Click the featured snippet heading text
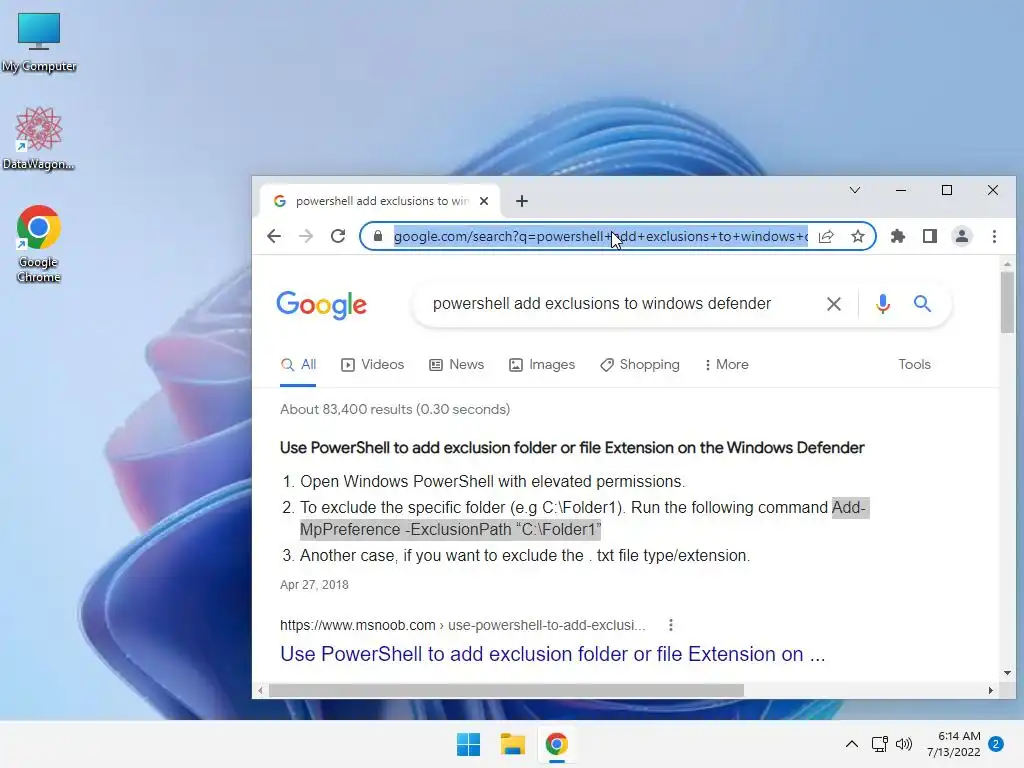The width and height of the screenshot is (1024, 768). (x=572, y=448)
